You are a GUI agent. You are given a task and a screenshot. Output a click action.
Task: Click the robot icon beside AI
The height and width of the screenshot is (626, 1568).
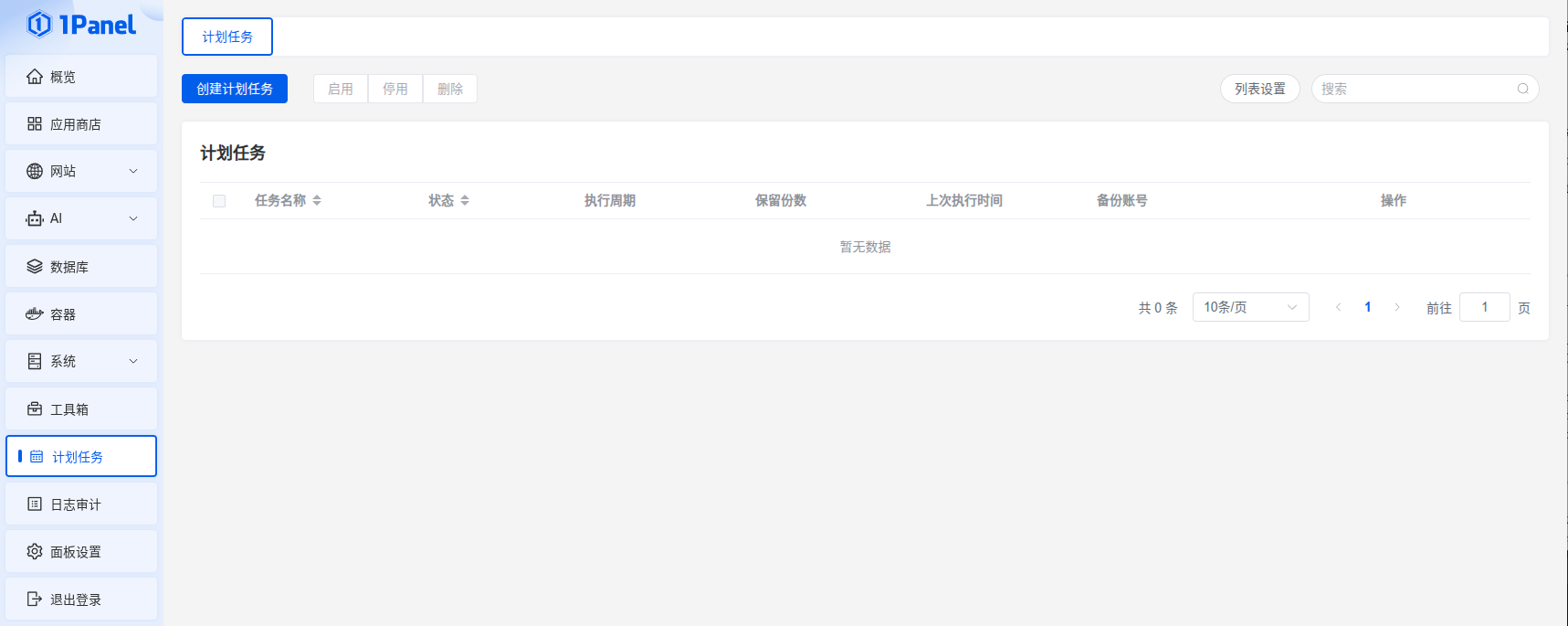(x=35, y=218)
